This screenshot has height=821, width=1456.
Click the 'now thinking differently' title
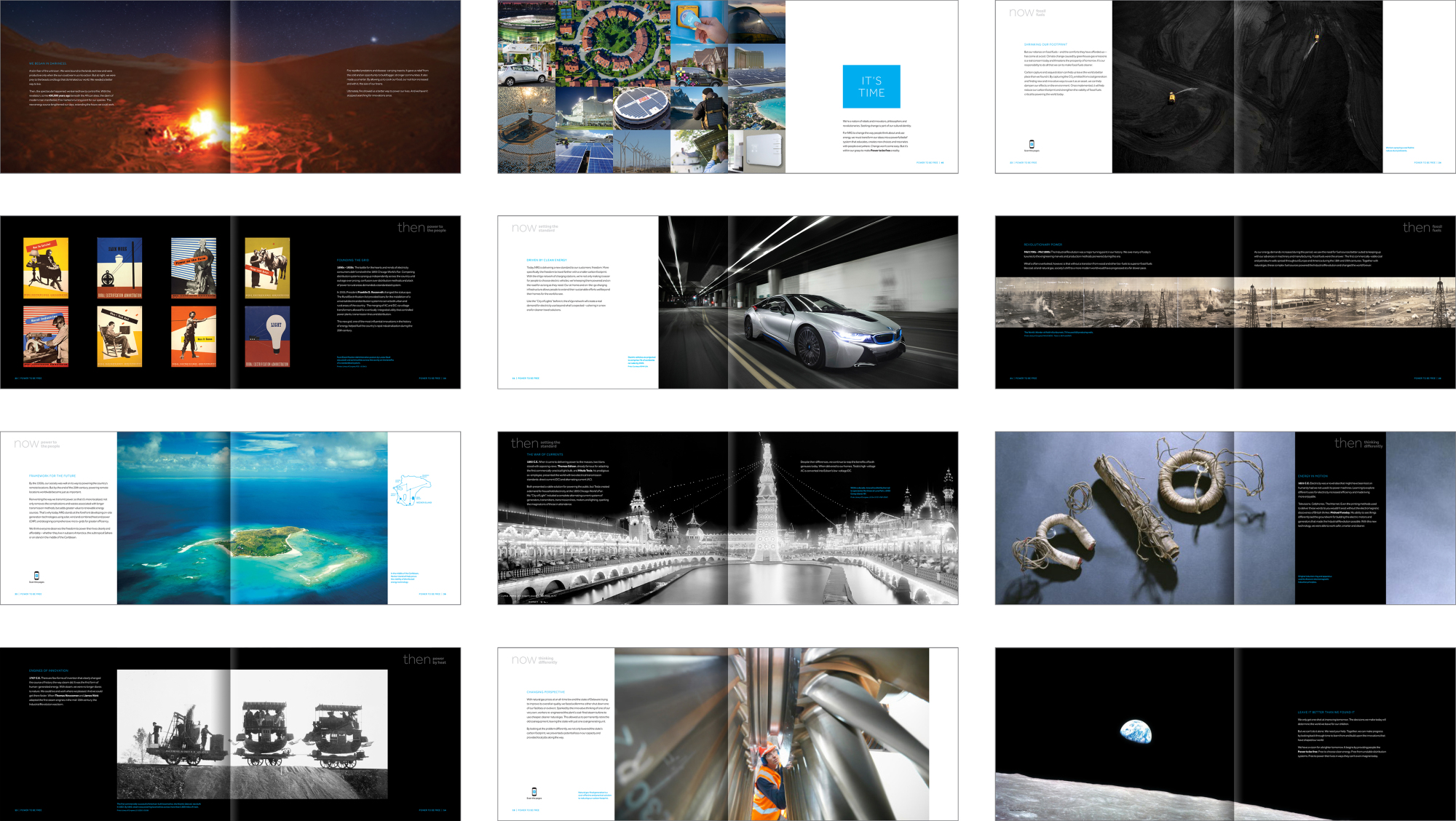(535, 660)
